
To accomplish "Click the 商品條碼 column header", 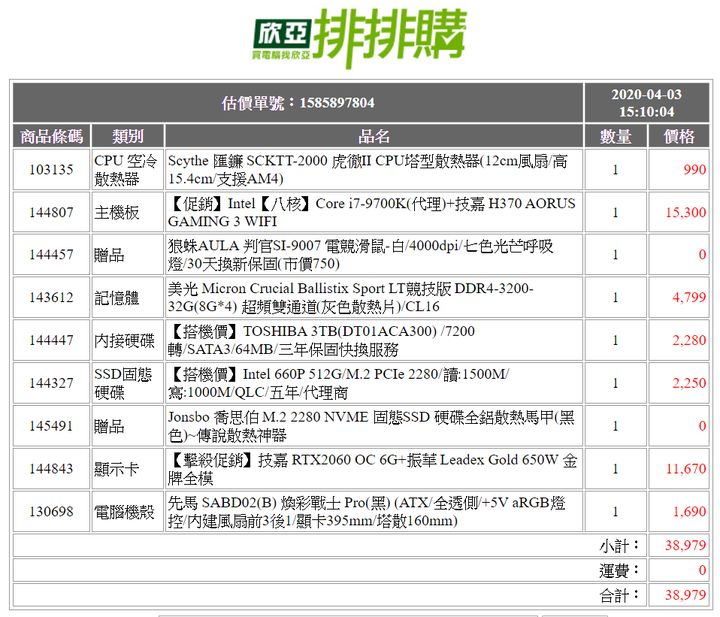I will (51, 136).
